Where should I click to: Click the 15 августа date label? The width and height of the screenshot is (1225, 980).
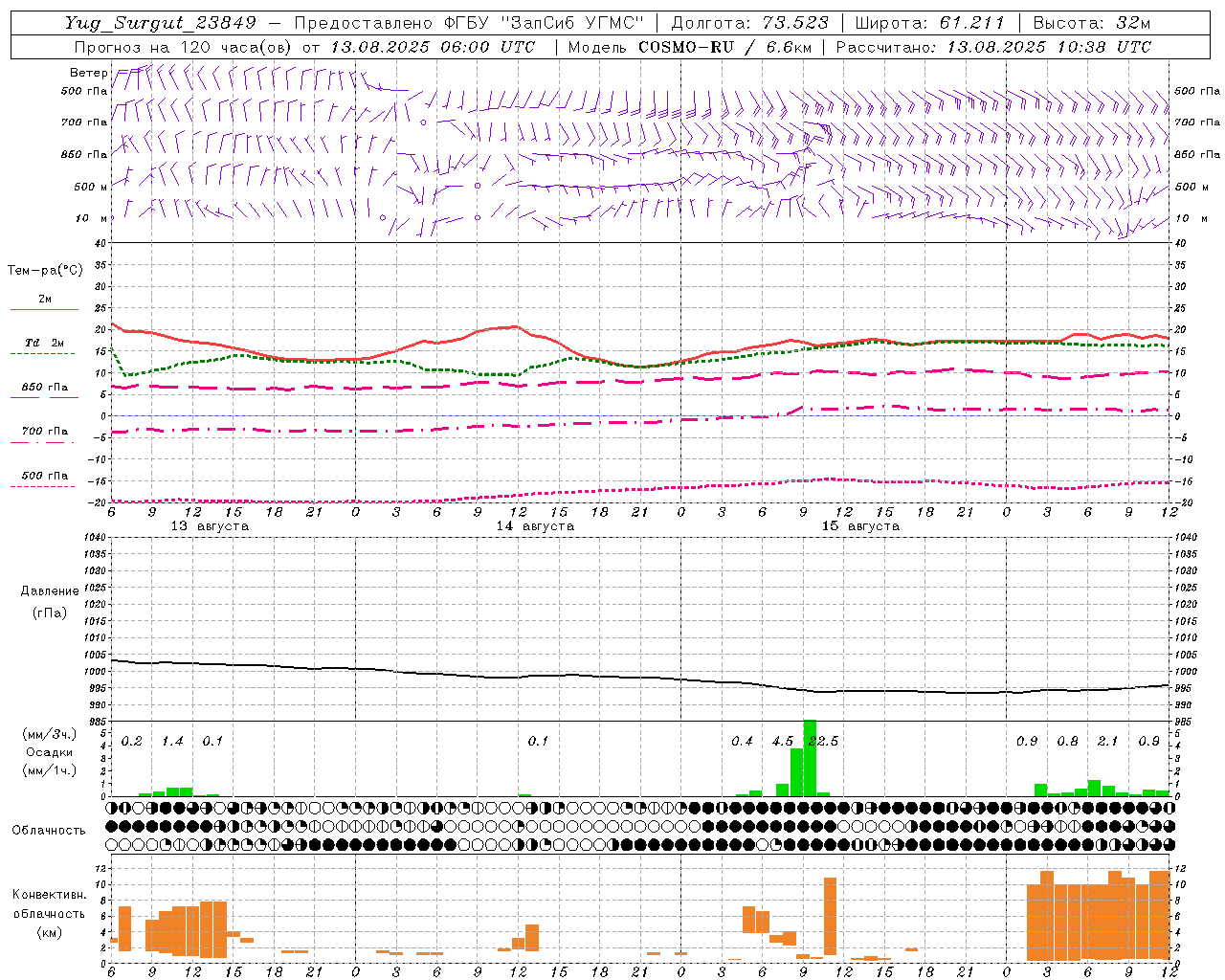click(860, 526)
